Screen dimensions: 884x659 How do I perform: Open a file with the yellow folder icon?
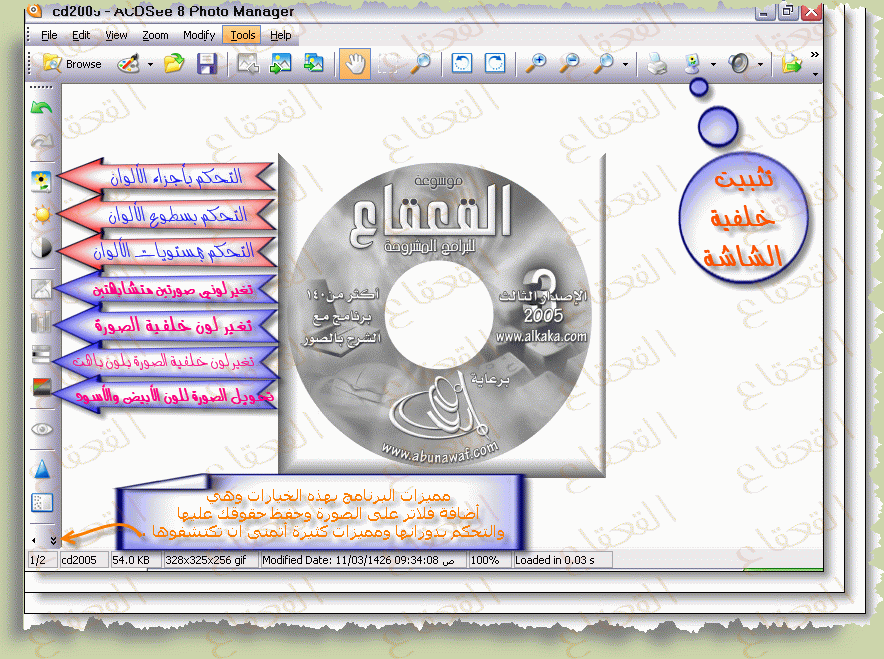pos(175,64)
